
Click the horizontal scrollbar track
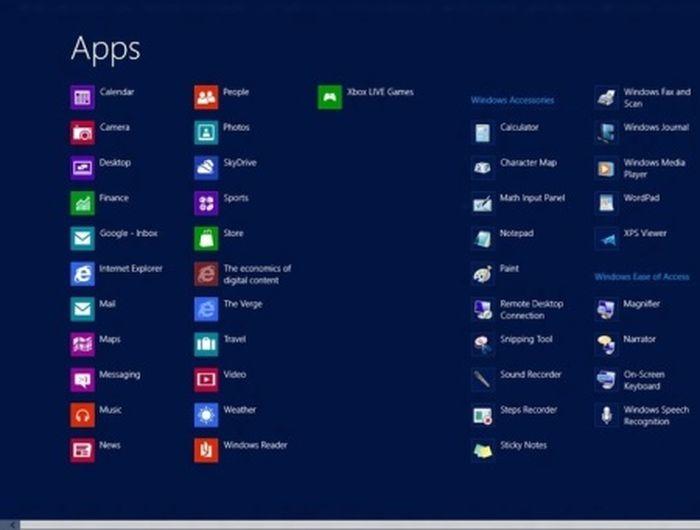(x=360, y=525)
